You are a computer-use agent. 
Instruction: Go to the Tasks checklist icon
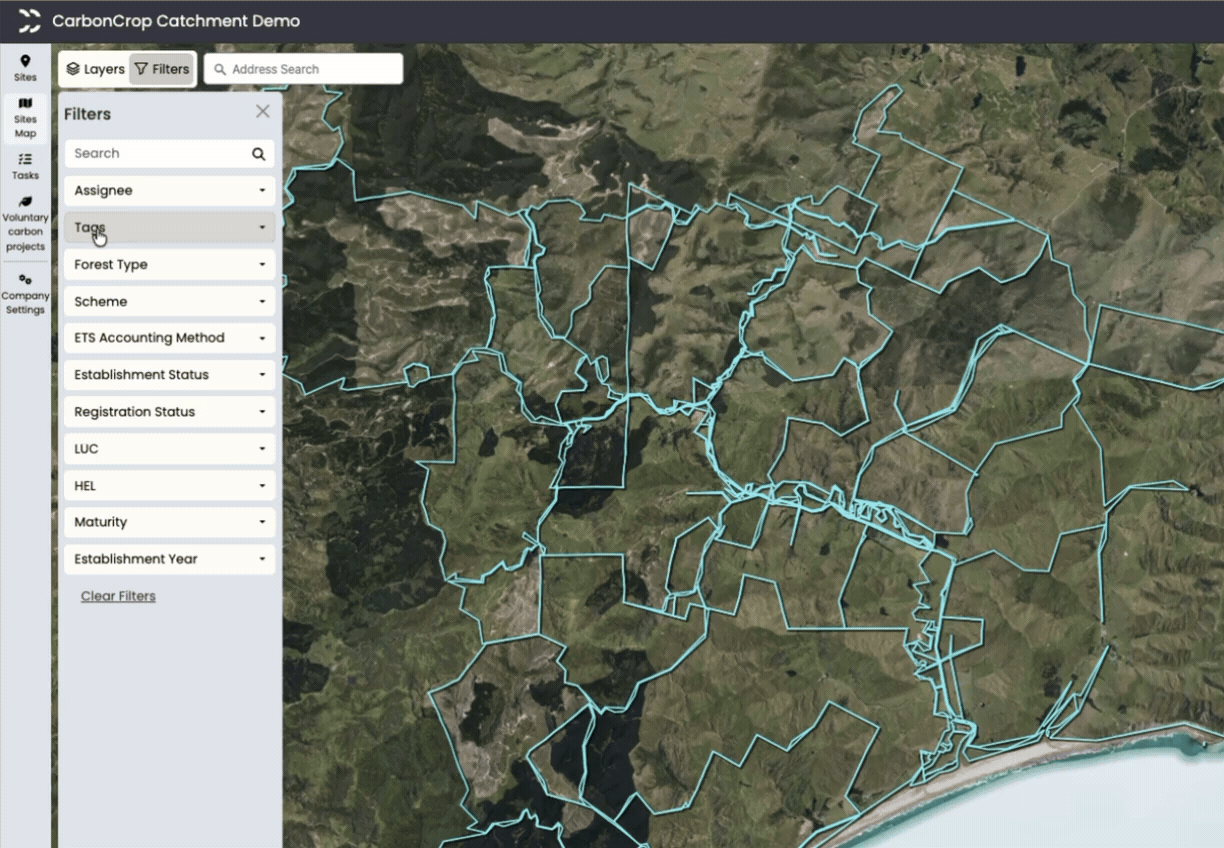[25, 159]
